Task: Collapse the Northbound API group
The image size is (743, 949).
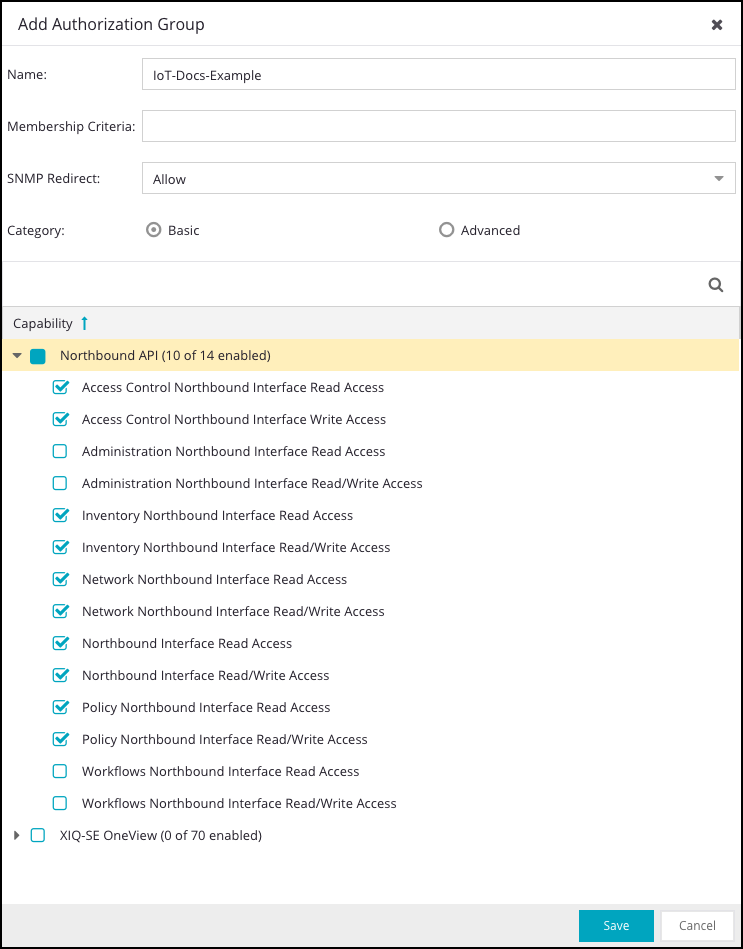Action: (17, 355)
